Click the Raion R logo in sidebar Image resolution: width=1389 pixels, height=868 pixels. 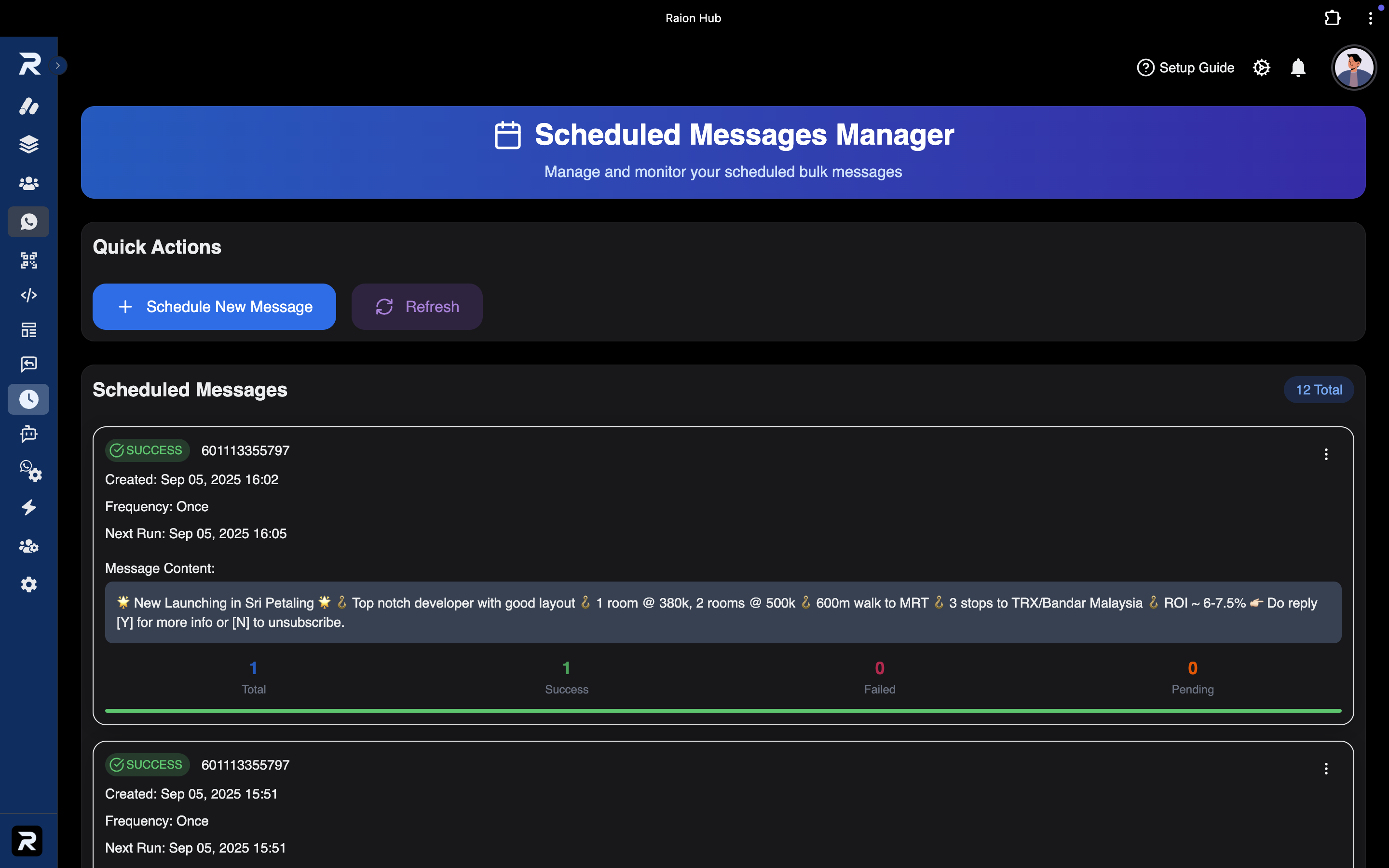tap(29, 64)
